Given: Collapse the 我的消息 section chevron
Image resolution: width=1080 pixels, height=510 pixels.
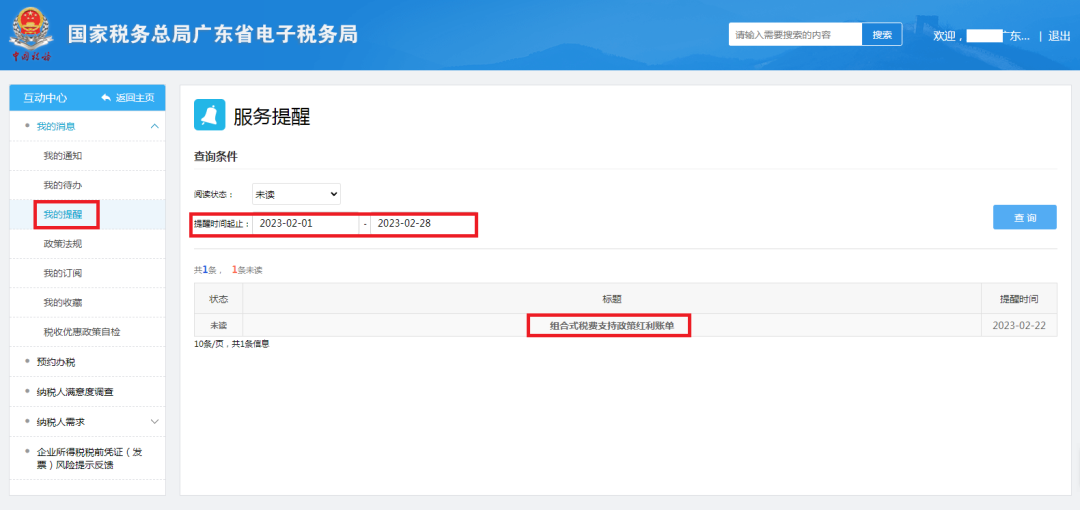Looking at the screenshot, I should coord(154,126).
